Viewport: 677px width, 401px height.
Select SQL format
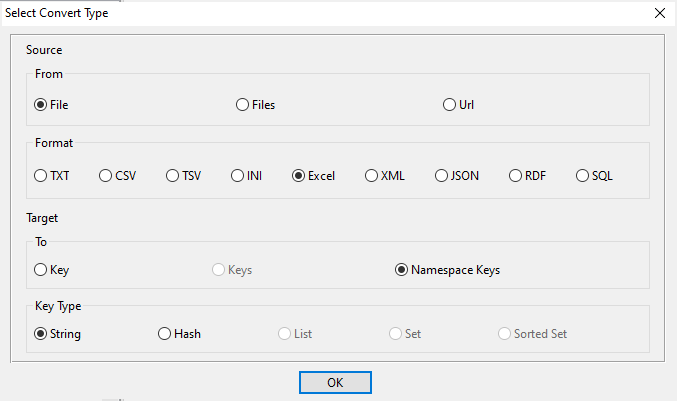pyautogui.click(x=583, y=175)
